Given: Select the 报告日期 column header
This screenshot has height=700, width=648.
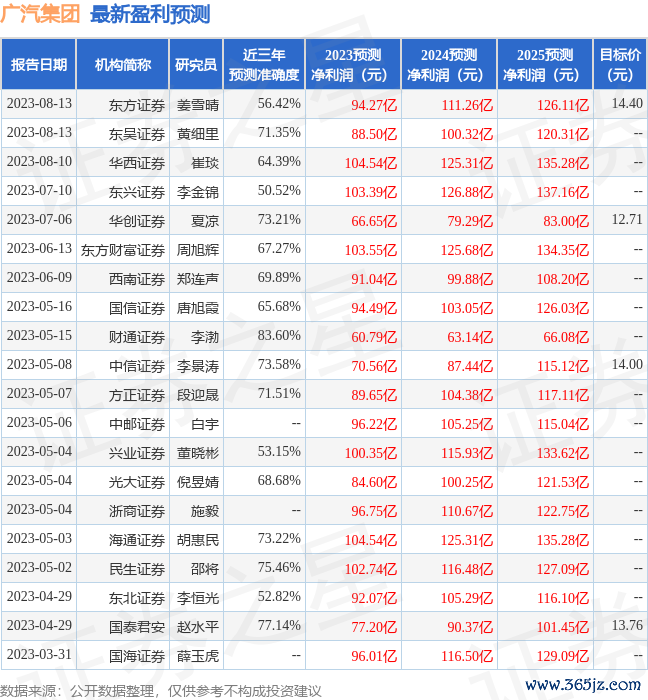Looking at the screenshot, I should [39, 65].
